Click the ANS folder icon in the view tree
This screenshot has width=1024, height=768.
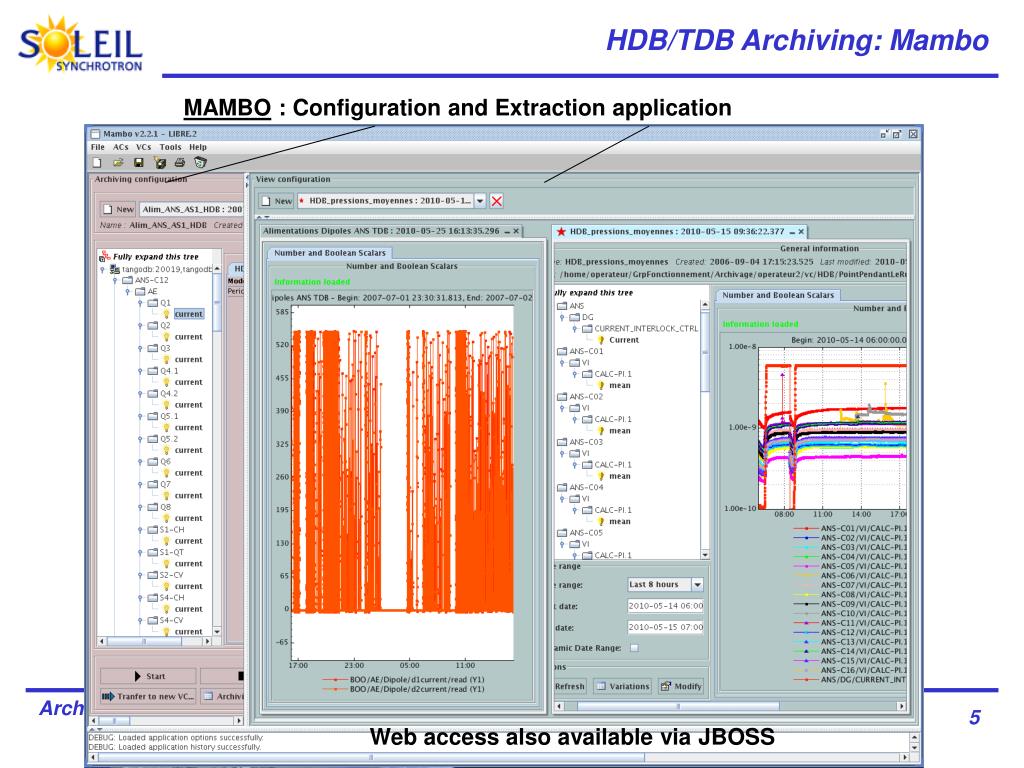coord(562,306)
